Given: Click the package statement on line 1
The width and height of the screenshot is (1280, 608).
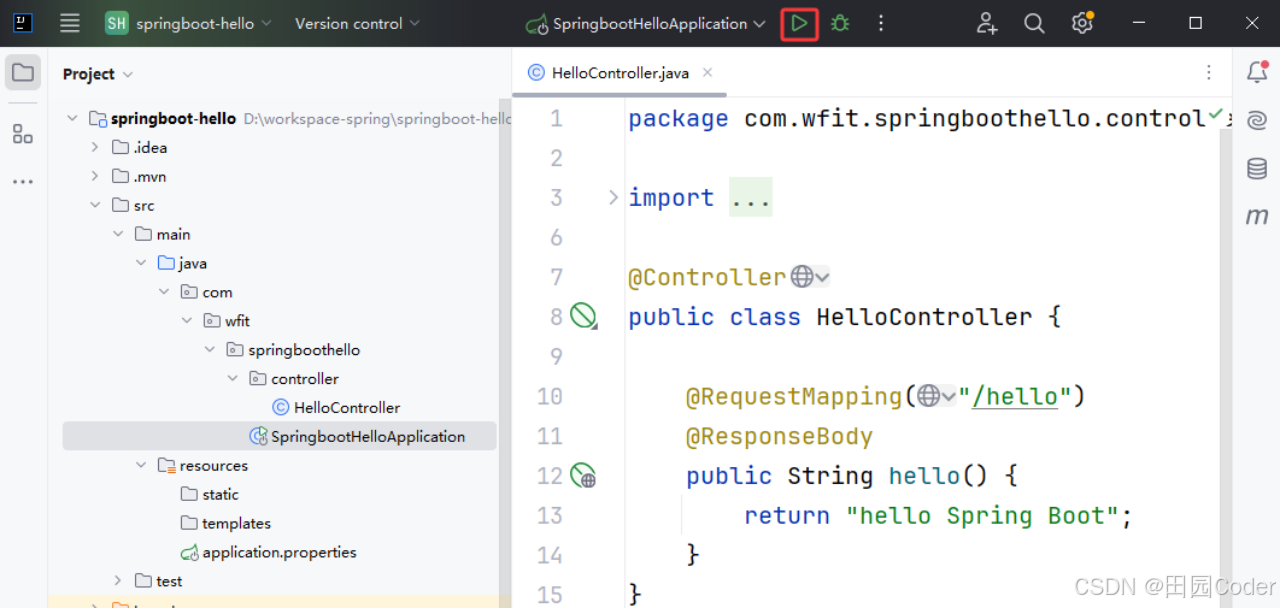Looking at the screenshot, I should click(917, 119).
